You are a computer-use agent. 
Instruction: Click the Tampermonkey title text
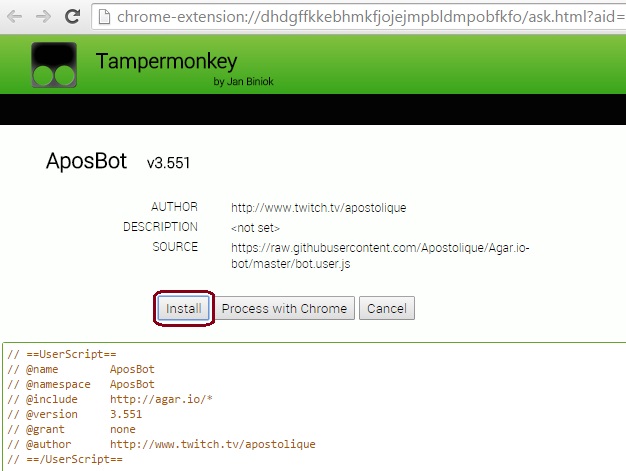166,61
